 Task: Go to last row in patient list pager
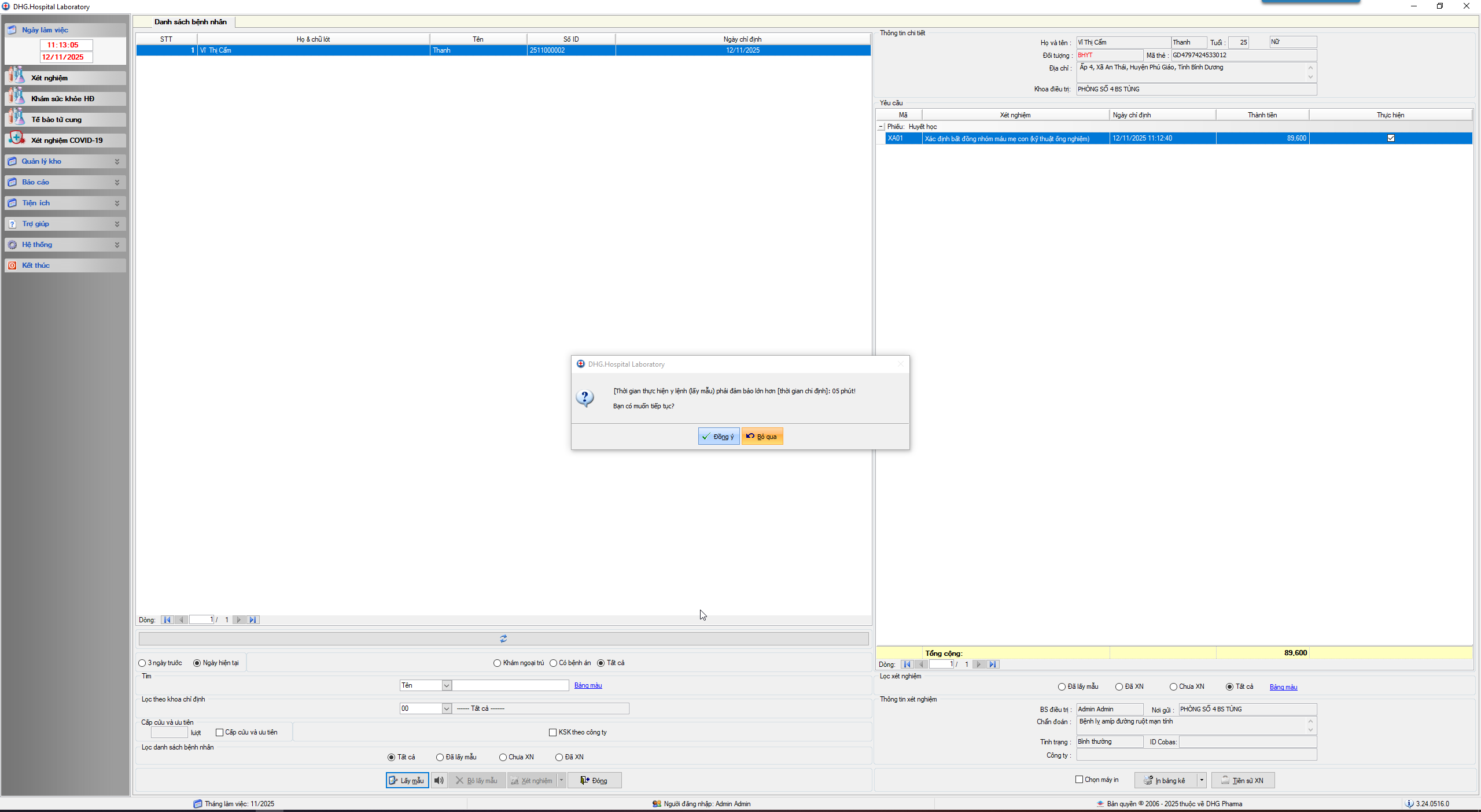point(253,619)
